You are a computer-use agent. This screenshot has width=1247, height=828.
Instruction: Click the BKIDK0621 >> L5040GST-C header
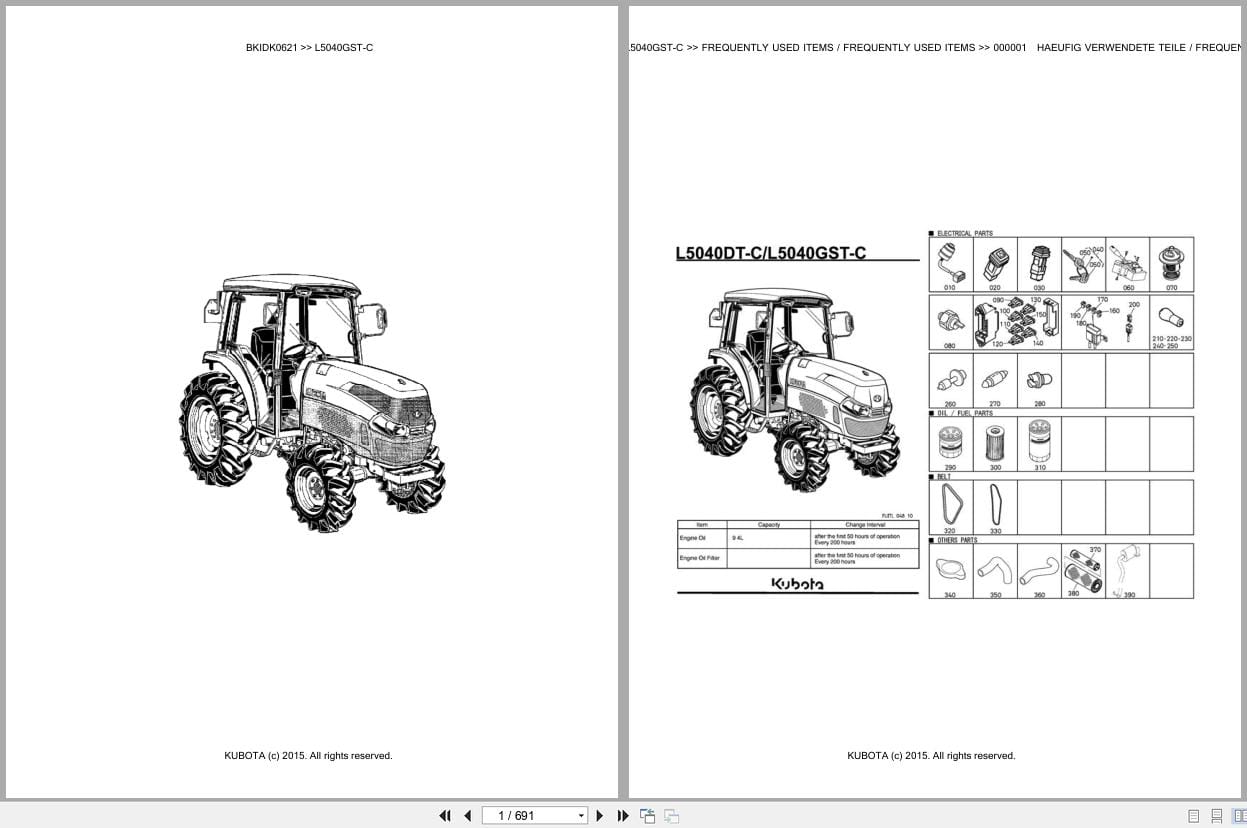click(x=309, y=47)
